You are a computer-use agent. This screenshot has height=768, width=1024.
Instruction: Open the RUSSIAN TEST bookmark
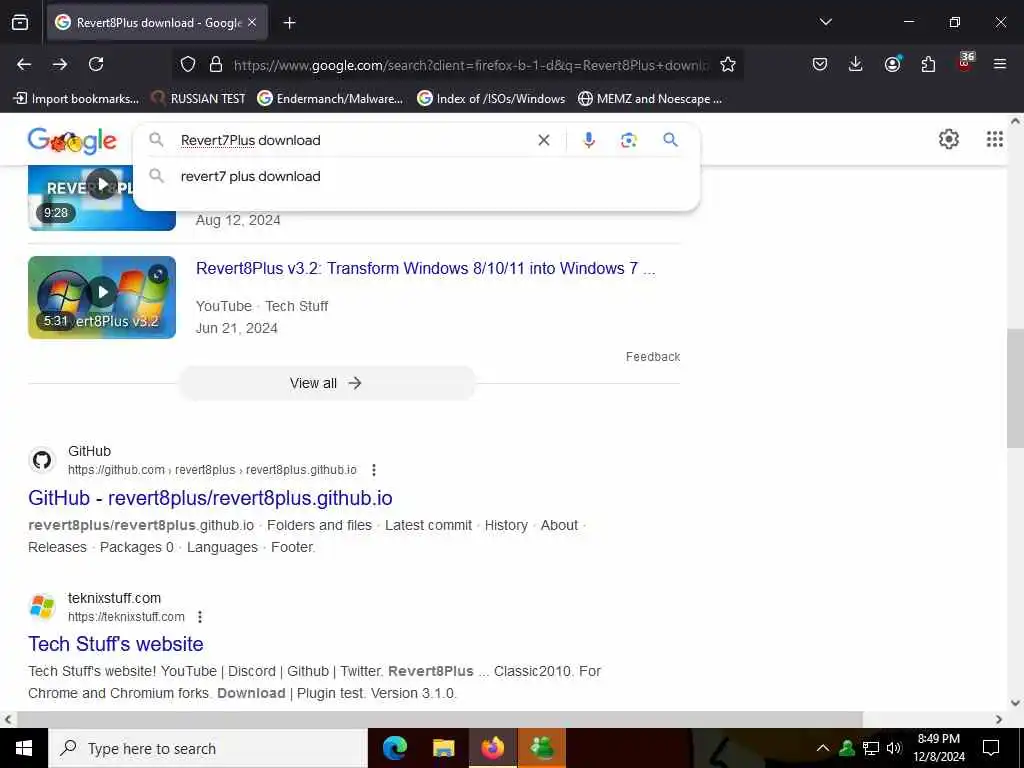pyautogui.click(x=199, y=99)
